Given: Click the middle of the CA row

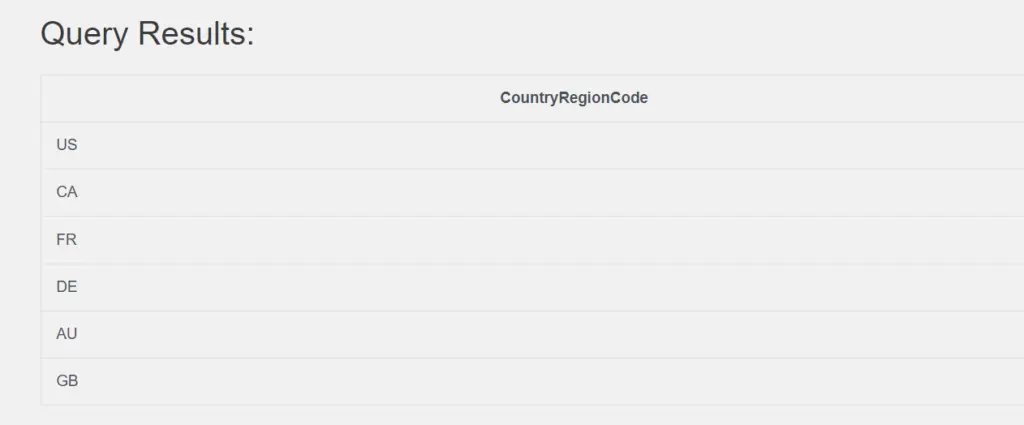Looking at the screenshot, I should click(x=532, y=193).
